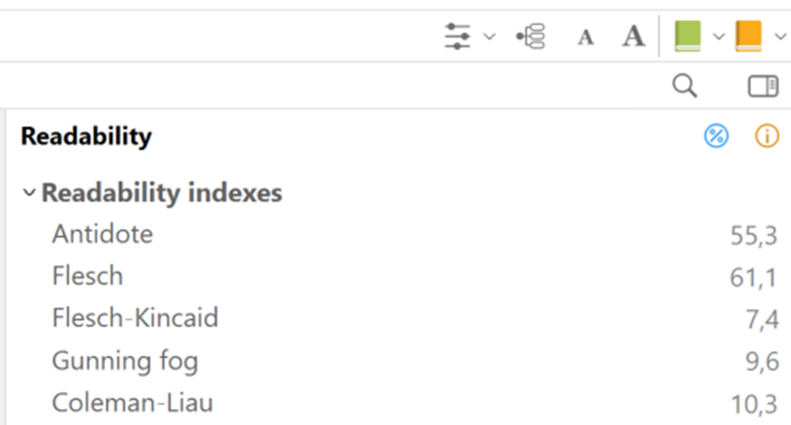Expand the settings sliders dropdown arrow

[489, 37]
